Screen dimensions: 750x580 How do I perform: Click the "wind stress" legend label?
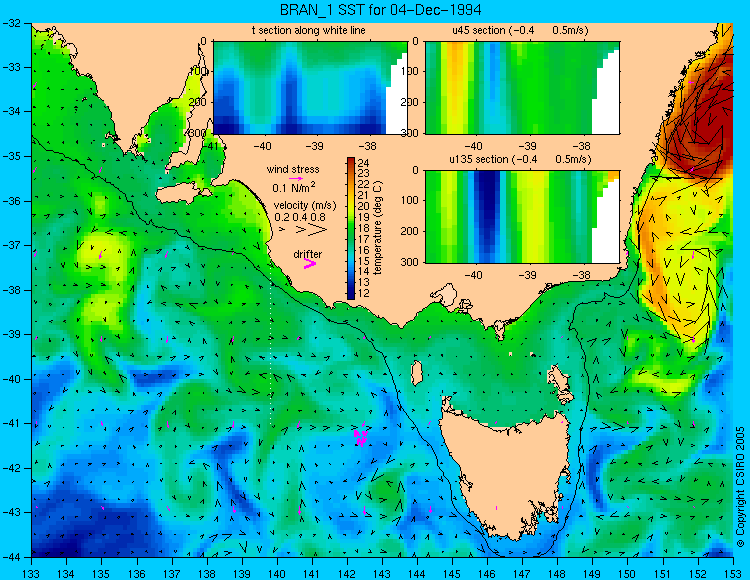click(x=293, y=169)
